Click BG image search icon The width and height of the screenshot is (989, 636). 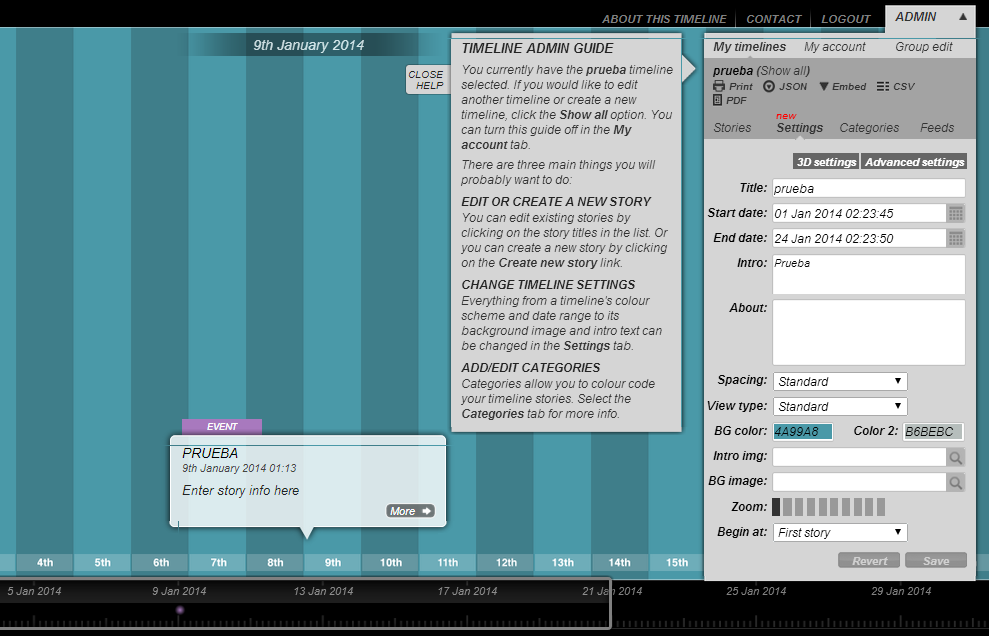coord(956,482)
